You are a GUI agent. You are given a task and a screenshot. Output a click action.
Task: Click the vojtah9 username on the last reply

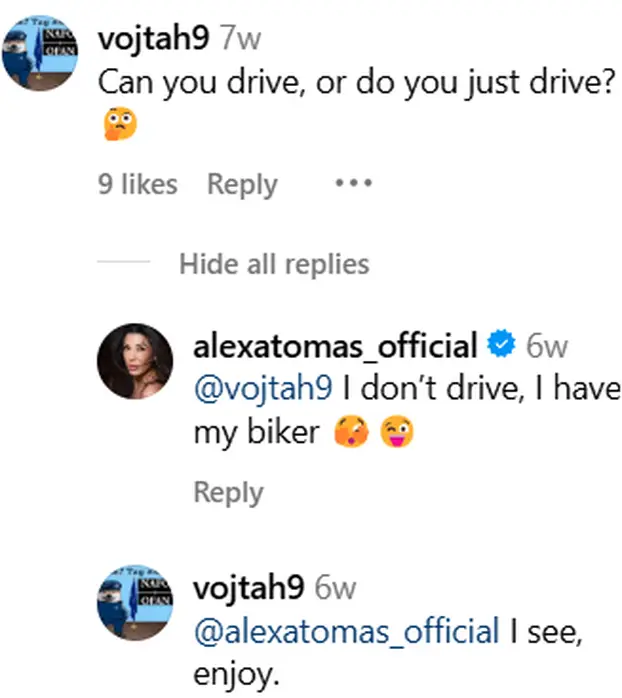249,588
